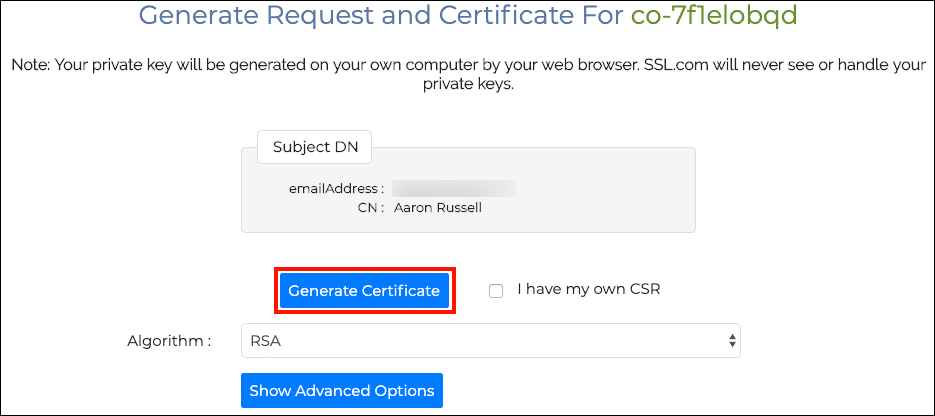
Task: Click the Generate Certificate button
Action: pyautogui.click(x=364, y=291)
